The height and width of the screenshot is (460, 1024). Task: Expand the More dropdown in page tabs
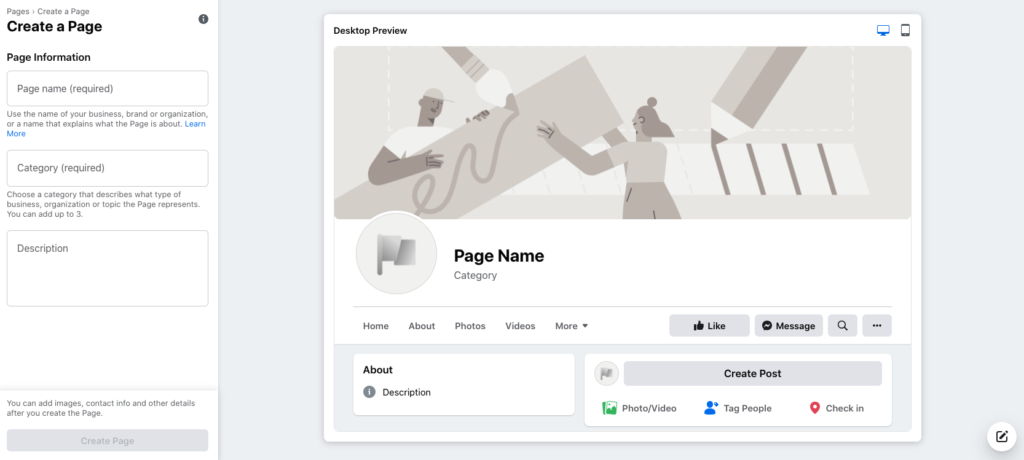572,326
